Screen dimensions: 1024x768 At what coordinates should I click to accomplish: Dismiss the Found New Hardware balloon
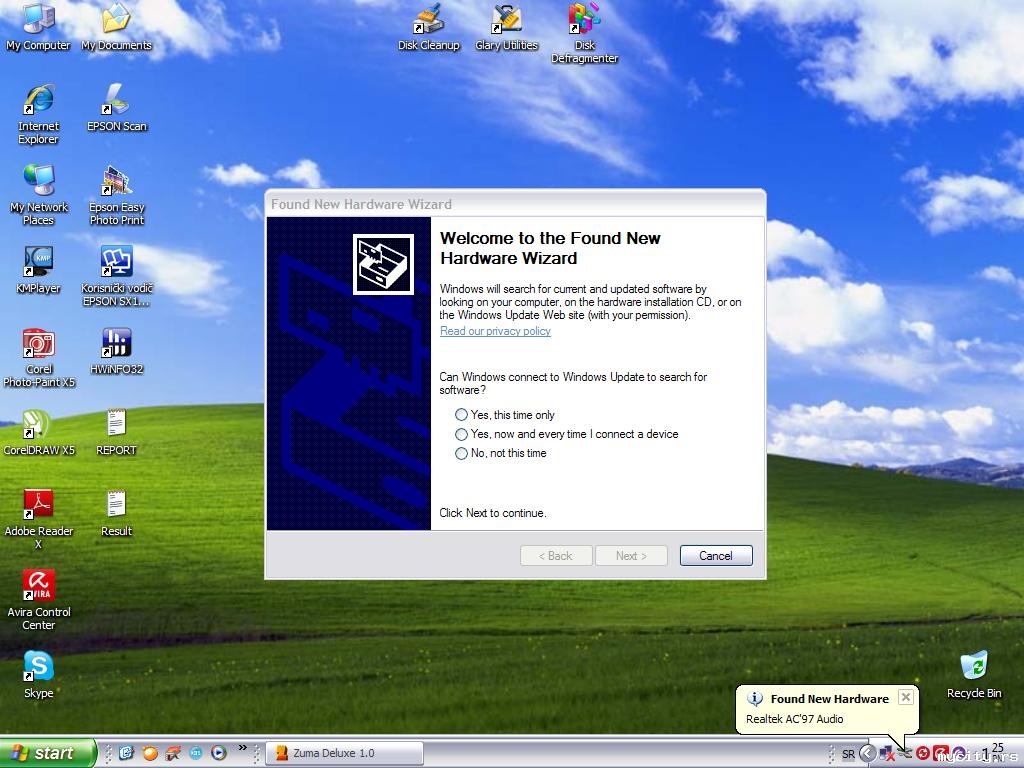coord(906,697)
